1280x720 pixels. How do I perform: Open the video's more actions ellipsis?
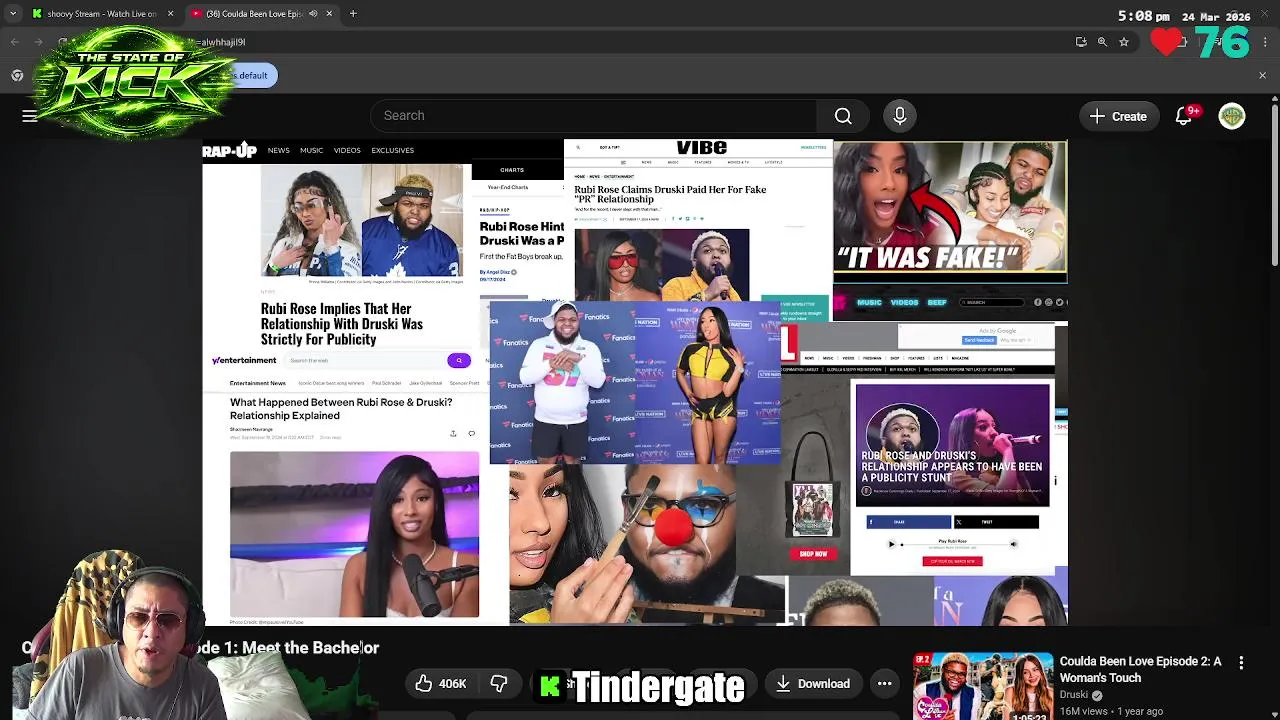point(885,684)
